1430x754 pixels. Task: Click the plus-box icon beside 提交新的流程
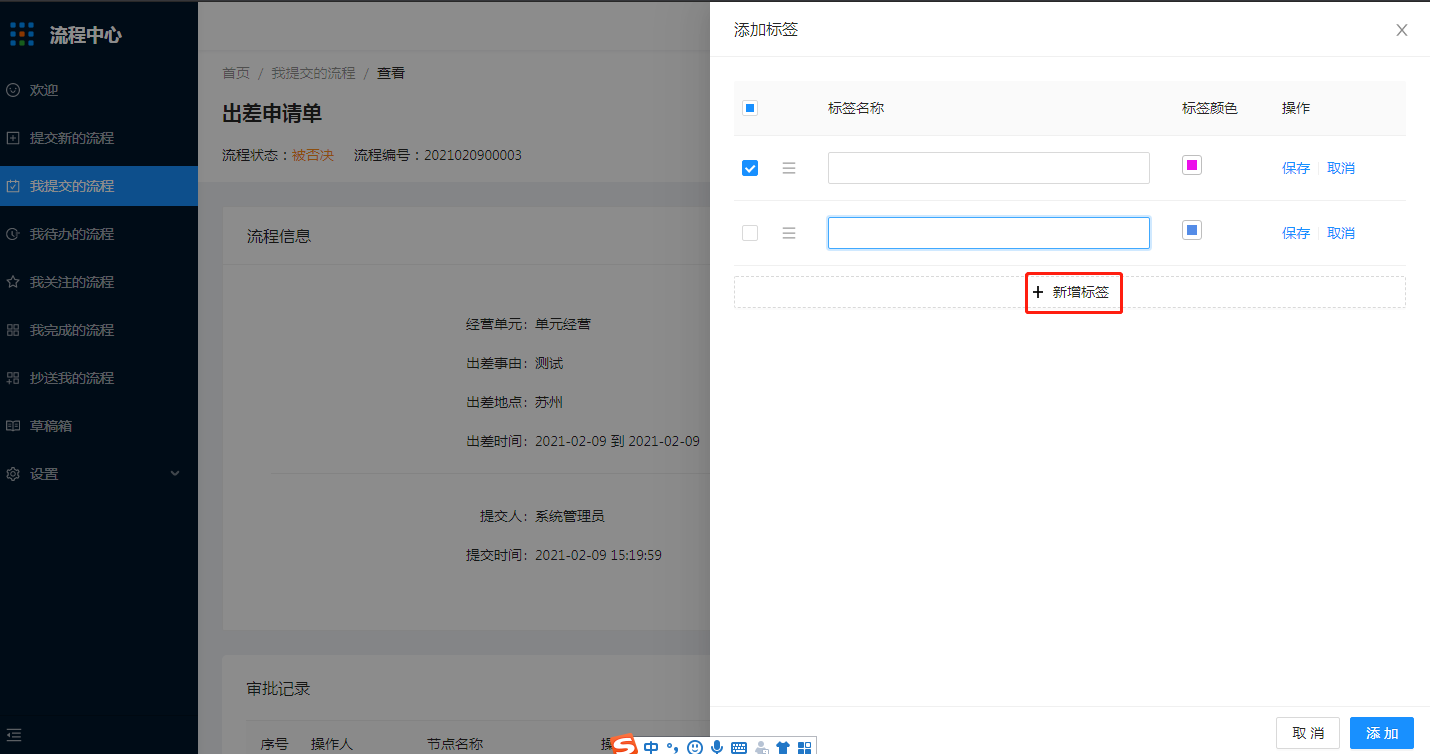[13, 138]
